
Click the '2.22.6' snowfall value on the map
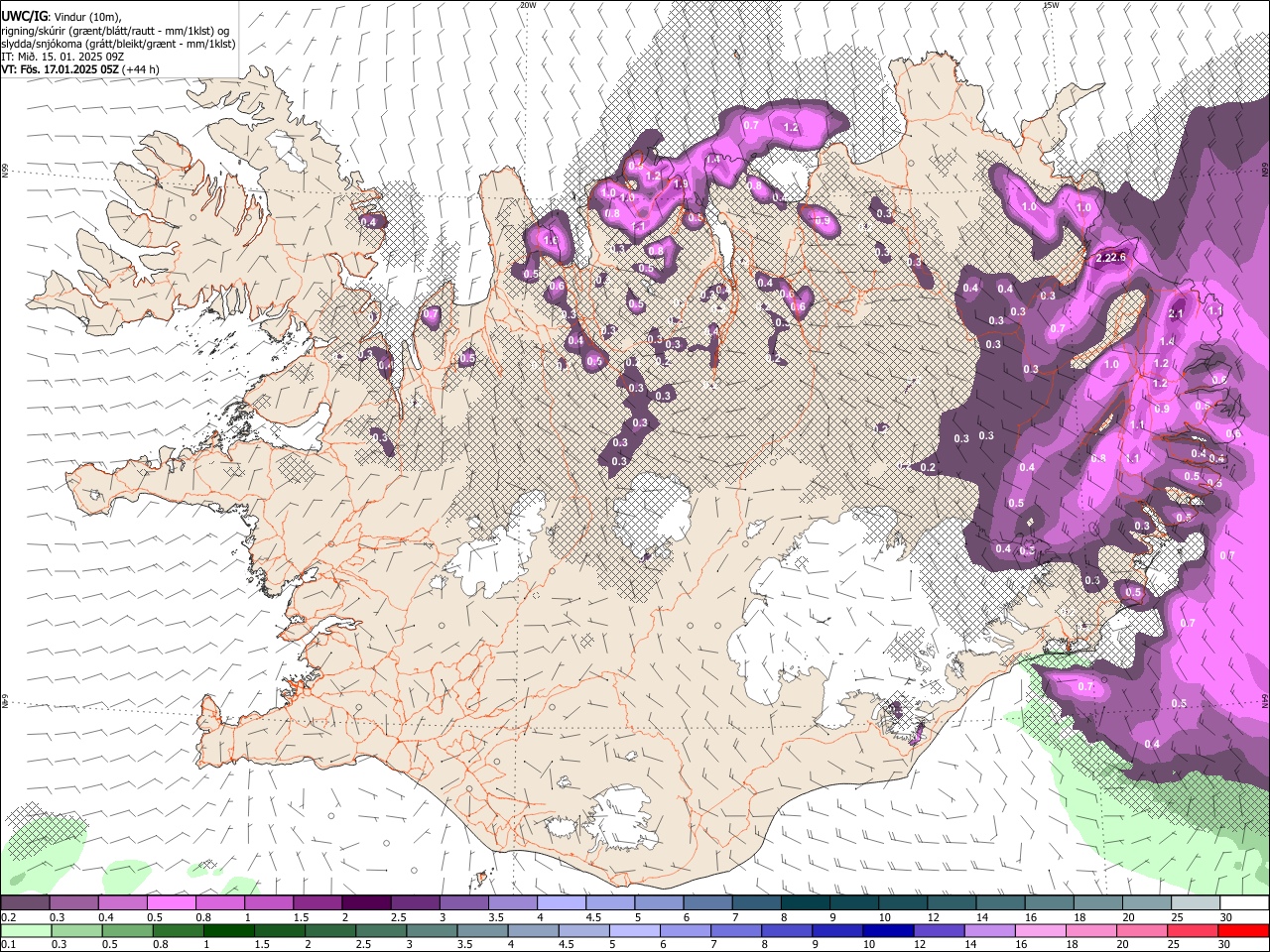(1111, 258)
